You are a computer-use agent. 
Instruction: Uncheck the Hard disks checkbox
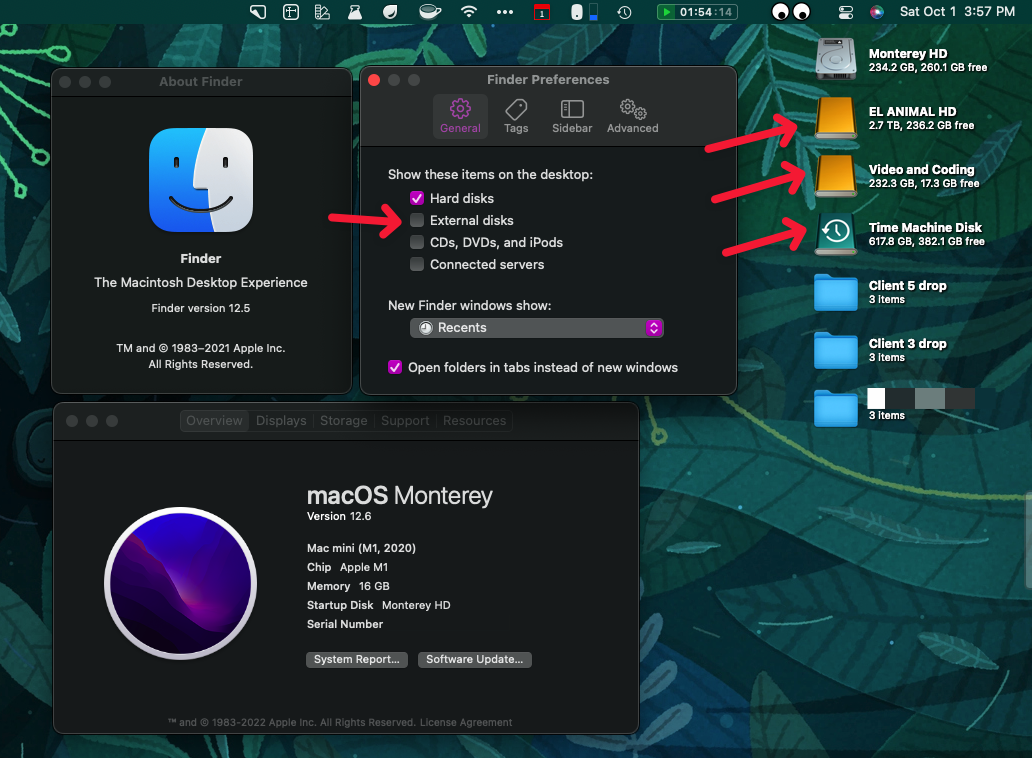[x=417, y=198]
